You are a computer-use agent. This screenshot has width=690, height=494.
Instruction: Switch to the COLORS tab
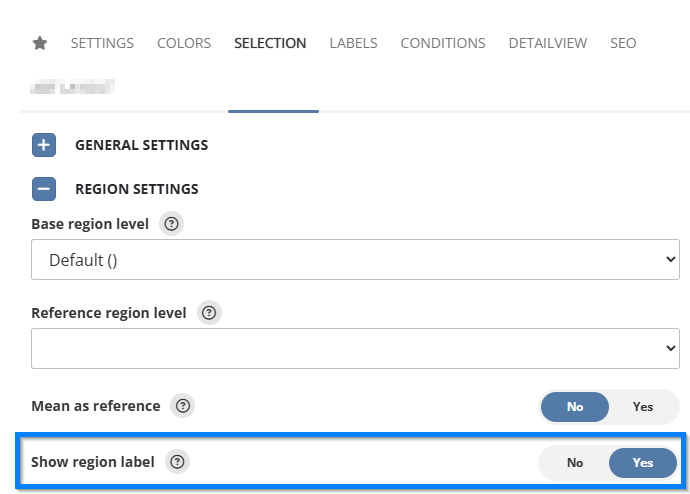(x=184, y=43)
